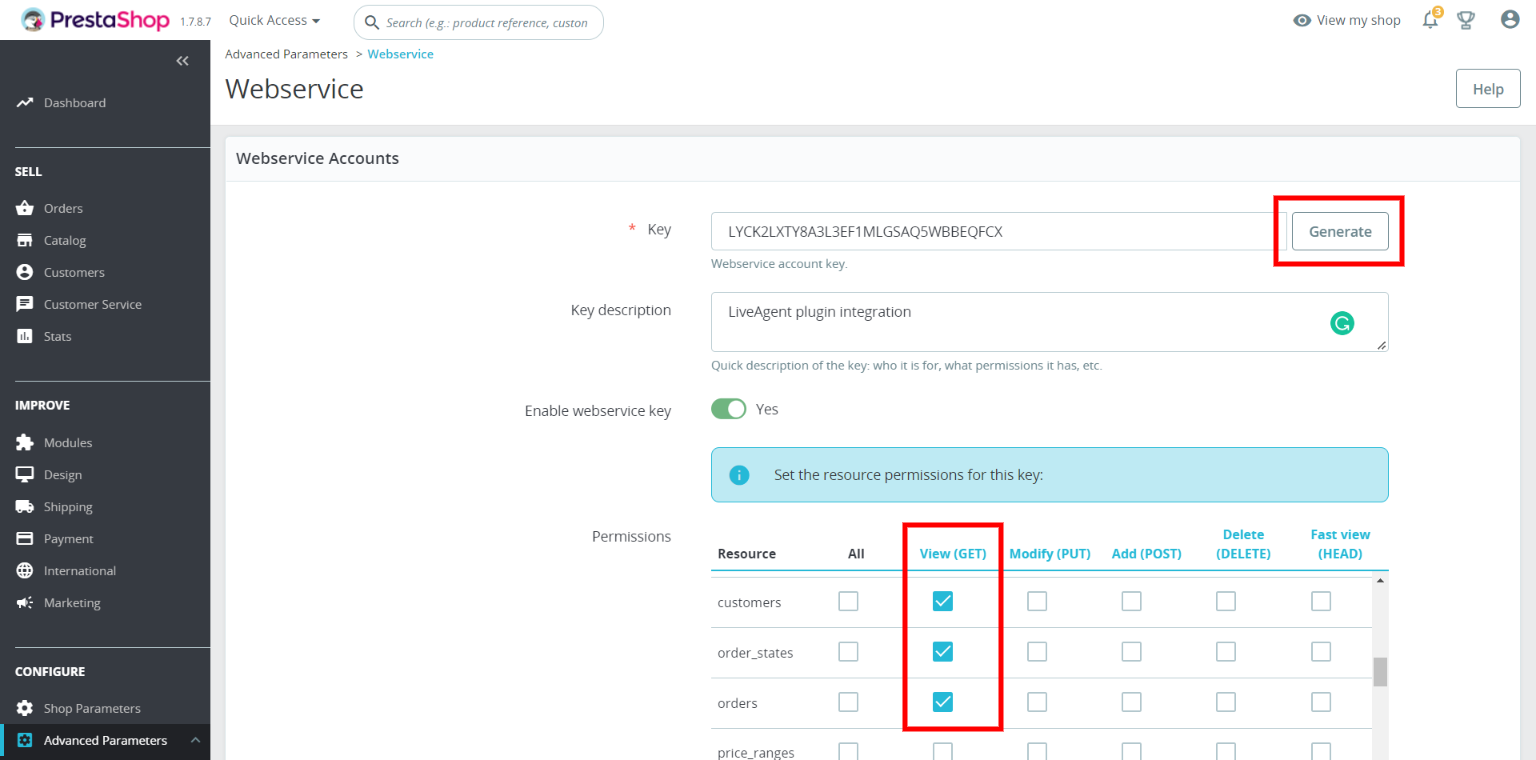Click the Help button
Screen dimensions: 1536x760
point(1487,89)
